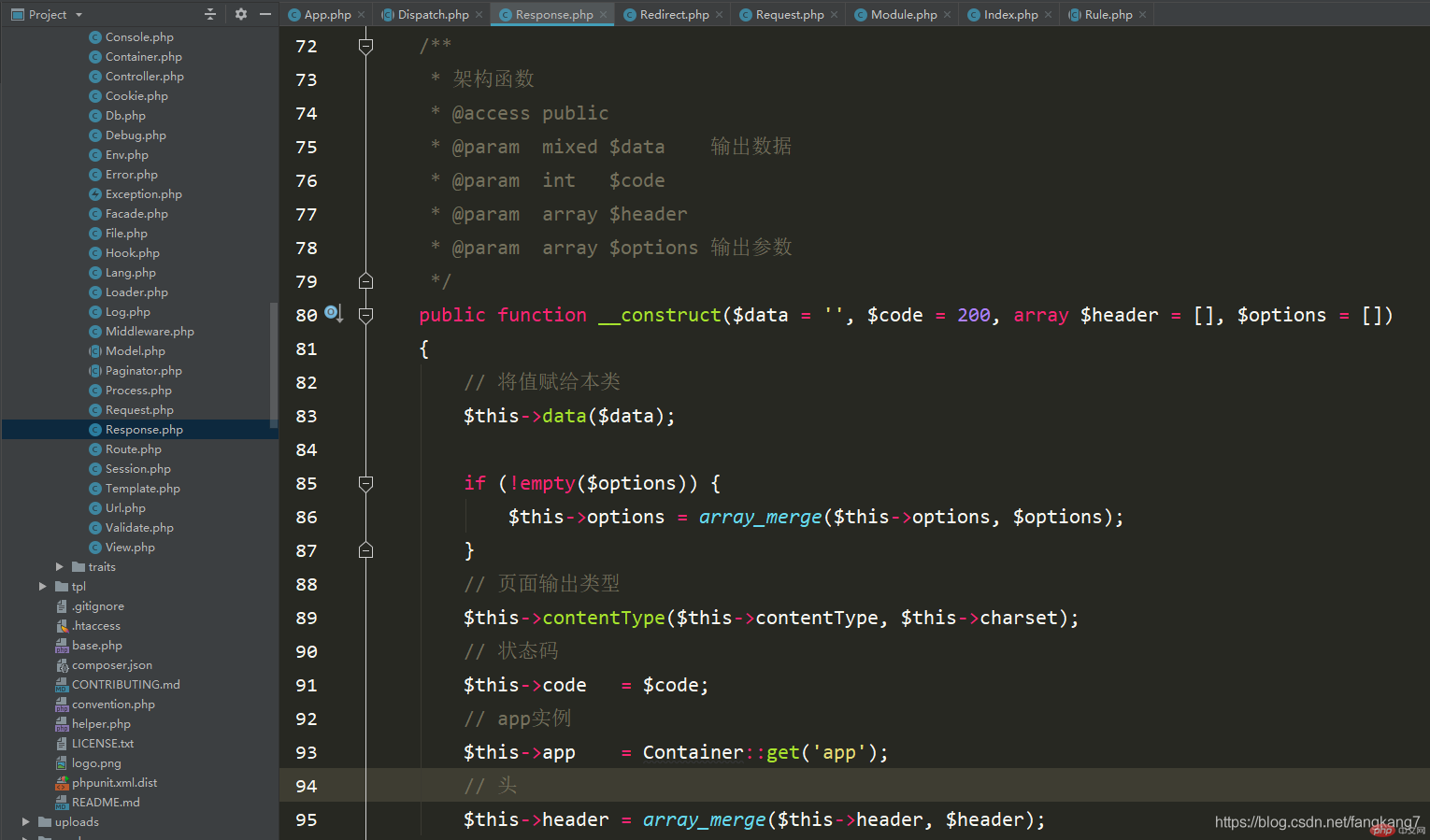Expand the traits folder
This screenshot has width=1430, height=840.
60,567
